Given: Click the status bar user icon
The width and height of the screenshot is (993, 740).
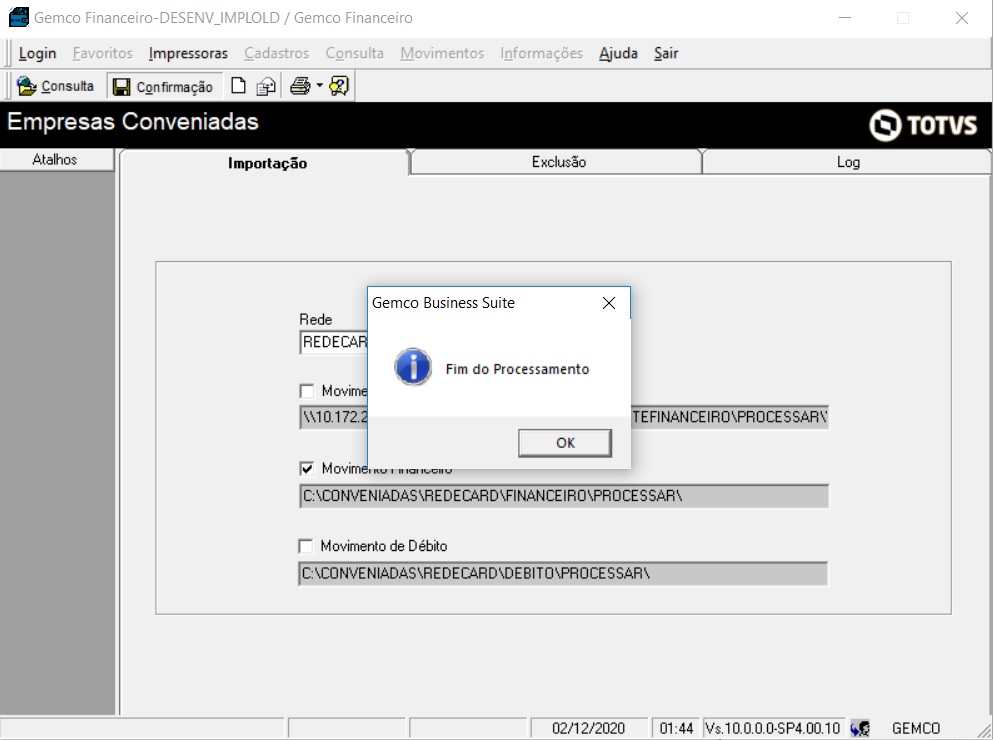Looking at the screenshot, I should coord(859,728).
